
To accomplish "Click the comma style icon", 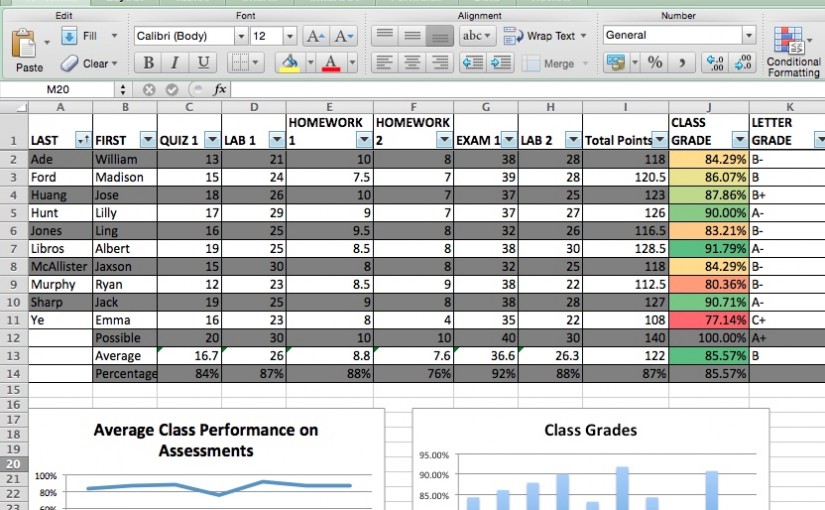I will tap(683, 62).
